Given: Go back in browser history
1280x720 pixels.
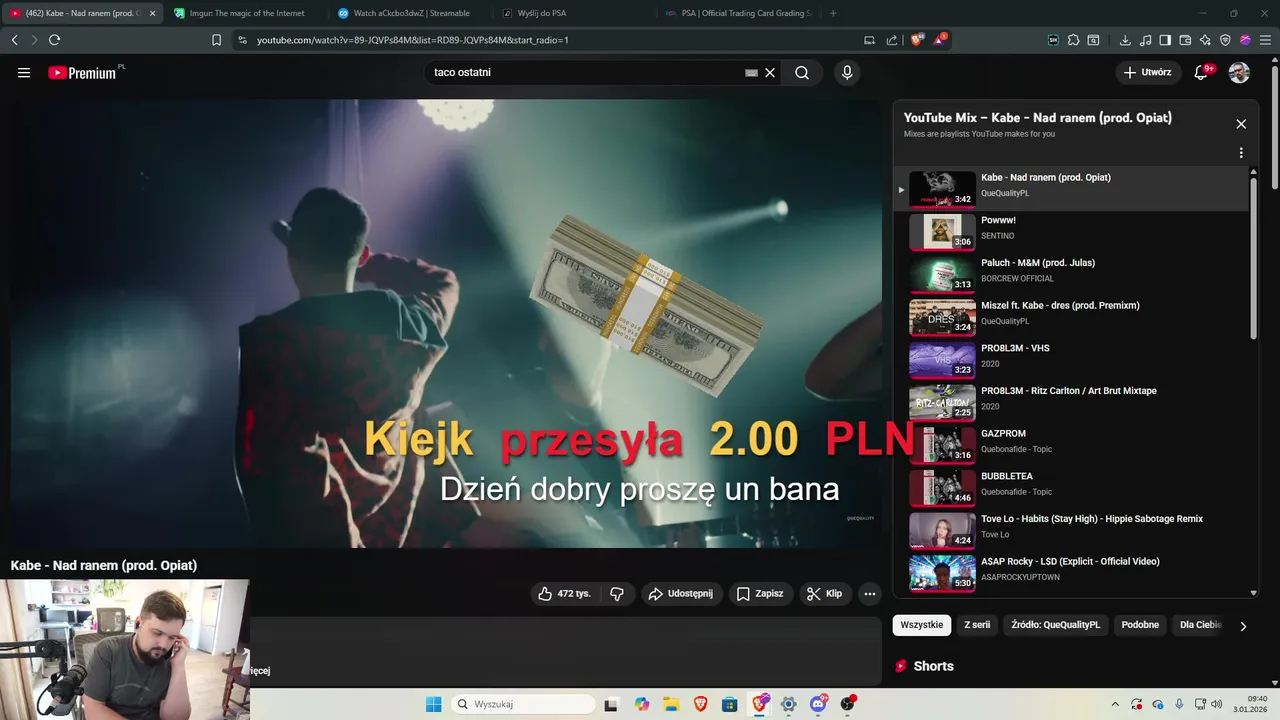Looking at the screenshot, I should (x=14, y=40).
